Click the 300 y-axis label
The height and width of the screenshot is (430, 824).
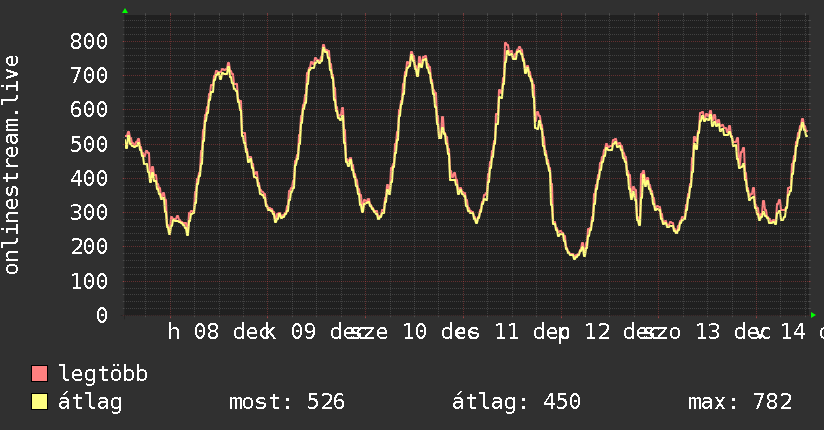coord(89,212)
